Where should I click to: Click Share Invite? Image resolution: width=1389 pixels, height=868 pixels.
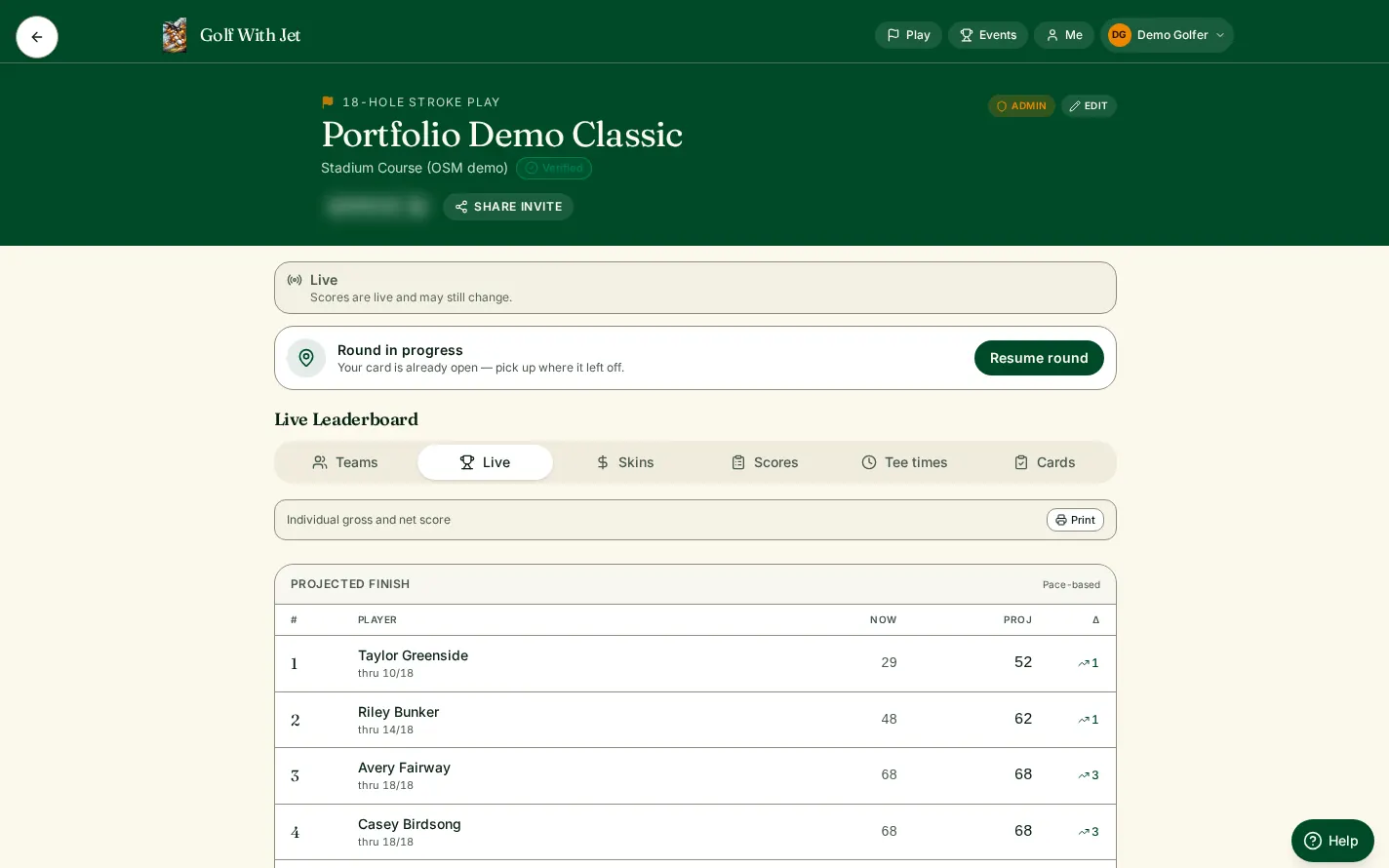pos(508,207)
